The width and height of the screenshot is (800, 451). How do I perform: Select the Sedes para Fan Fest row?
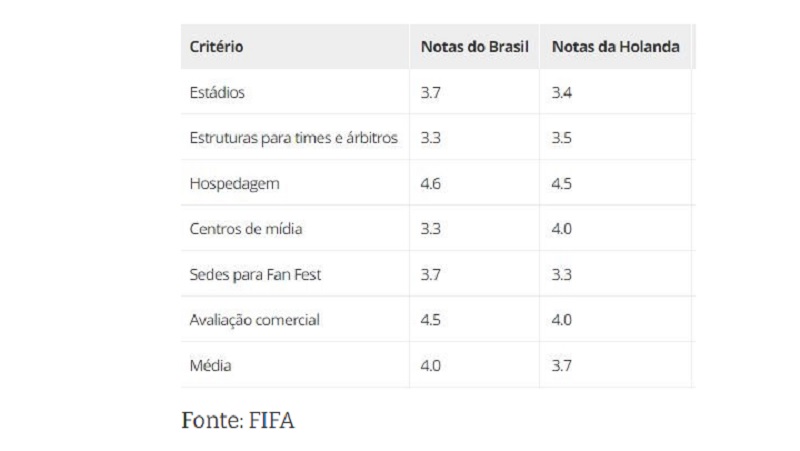pos(255,275)
